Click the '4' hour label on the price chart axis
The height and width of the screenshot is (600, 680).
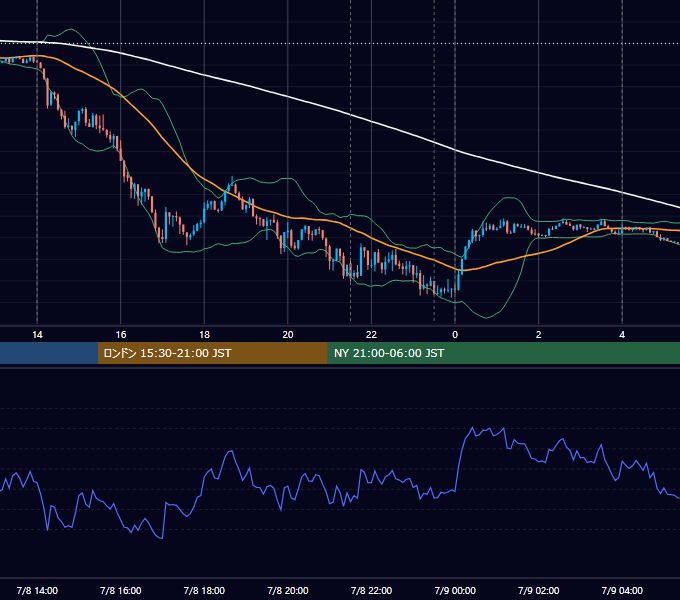click(x=622, y=335)
